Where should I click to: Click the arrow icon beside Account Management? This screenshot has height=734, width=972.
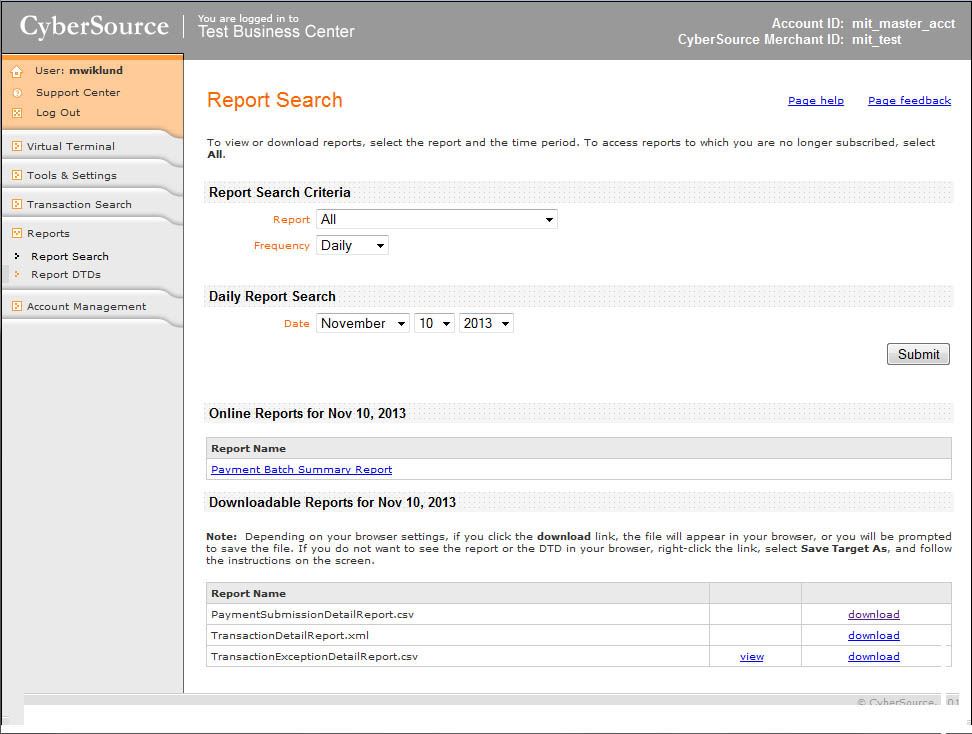click(x=17, y=306)
